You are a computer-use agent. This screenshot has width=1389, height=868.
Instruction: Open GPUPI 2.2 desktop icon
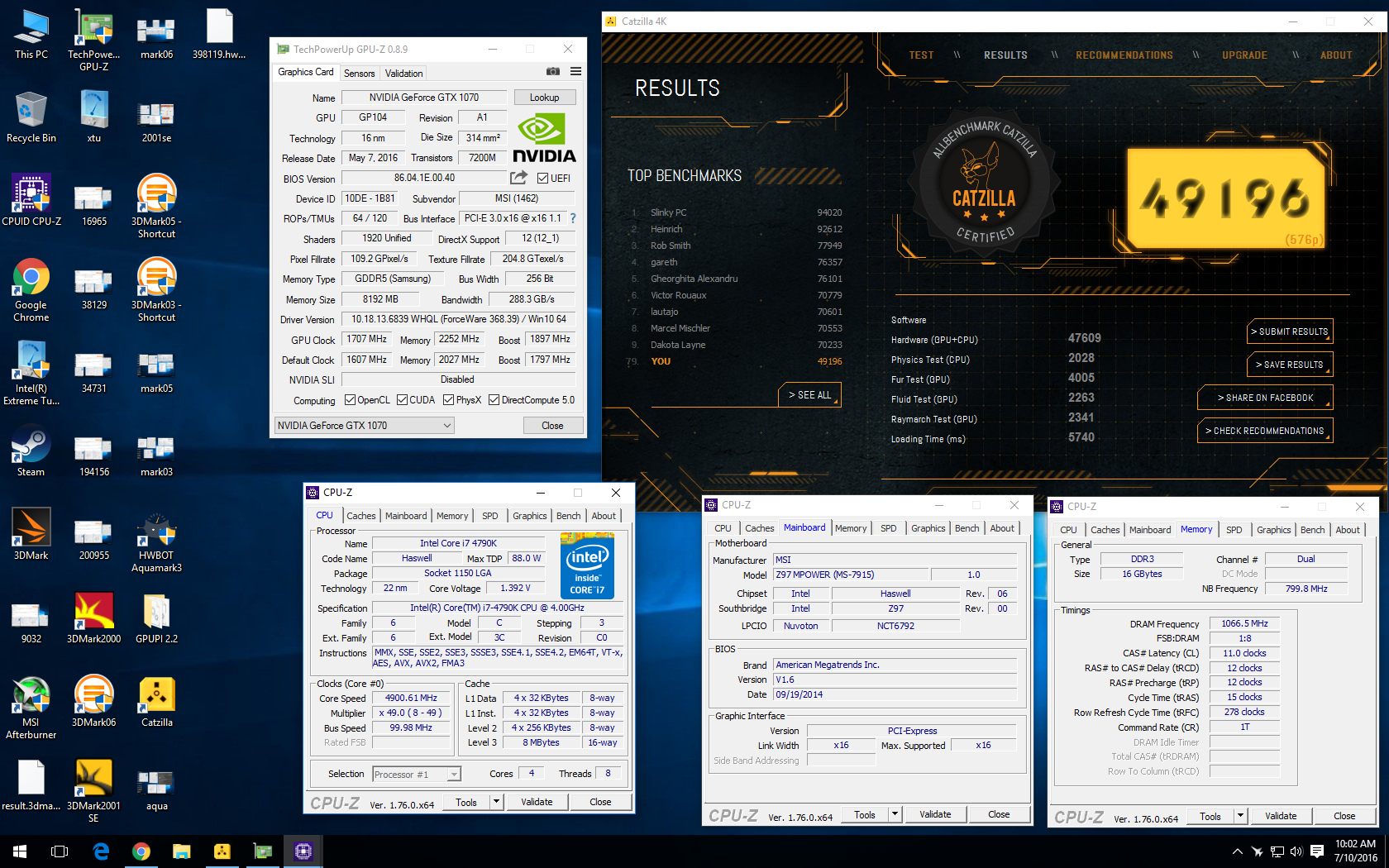156,618
